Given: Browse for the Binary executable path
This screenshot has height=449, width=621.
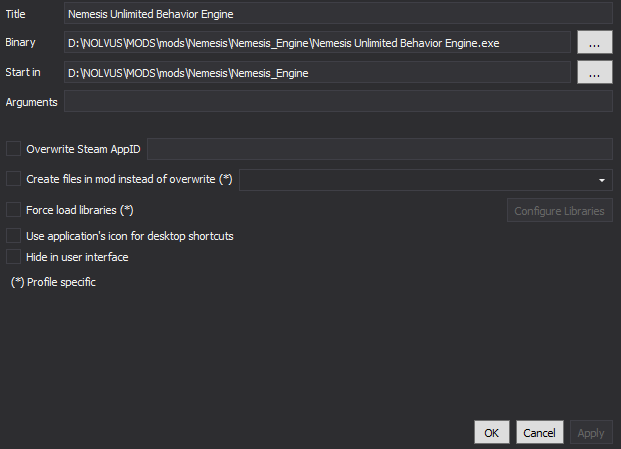Looking at the screenshot, I should [x=594, y=42].
